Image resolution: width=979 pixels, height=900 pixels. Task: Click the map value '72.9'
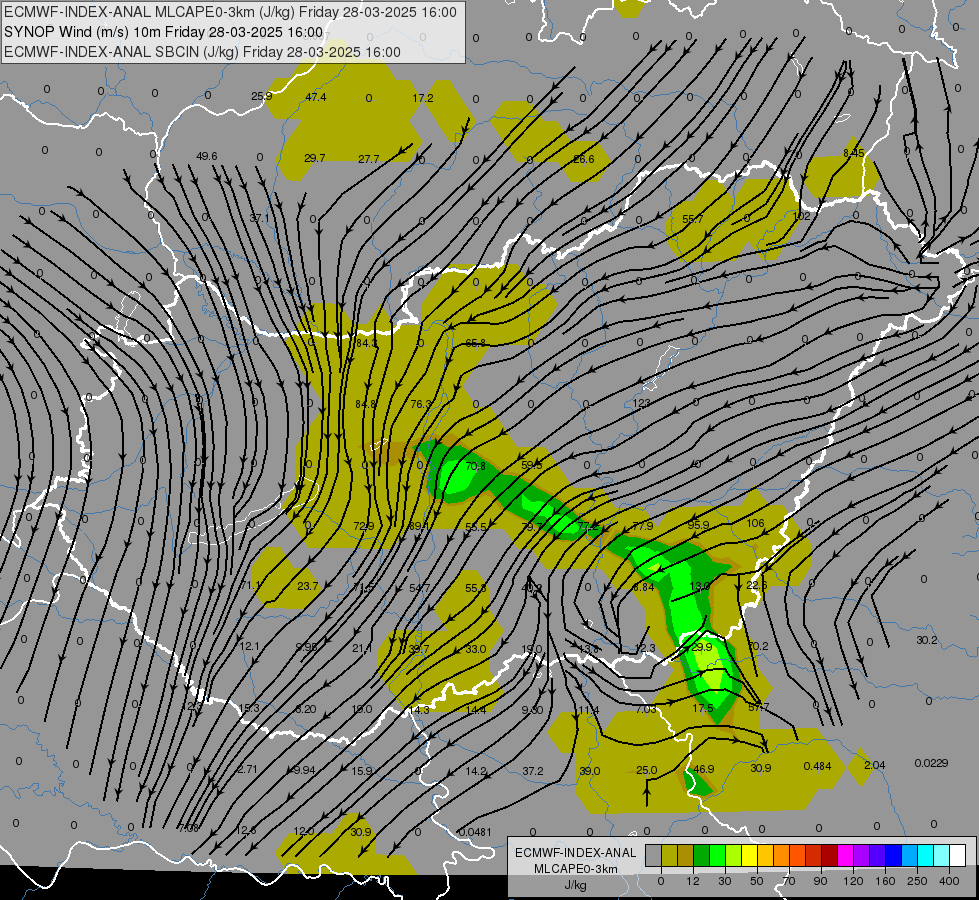pos(363,527)
